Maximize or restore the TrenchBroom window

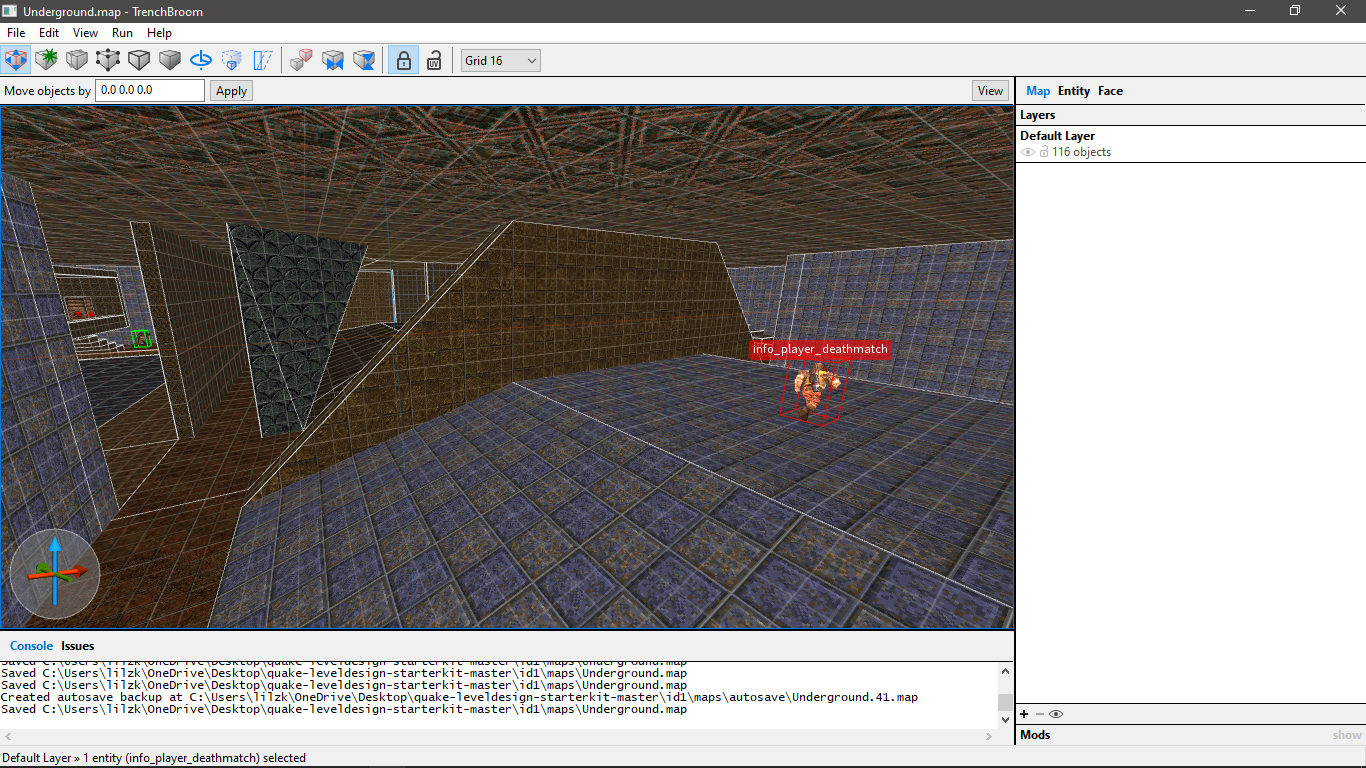coord(1295,10)
